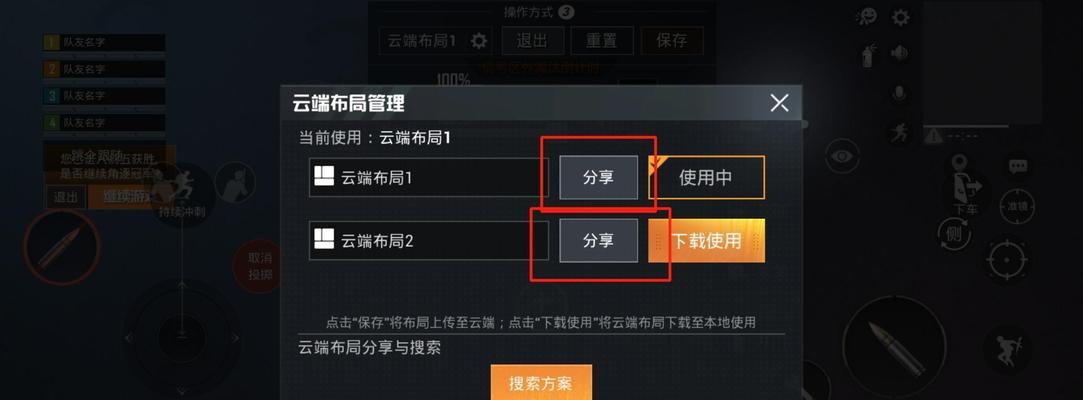This screenshot has width=1083, height=400.
Task: Click the 使用中 status button
Action: pos(707,178)
